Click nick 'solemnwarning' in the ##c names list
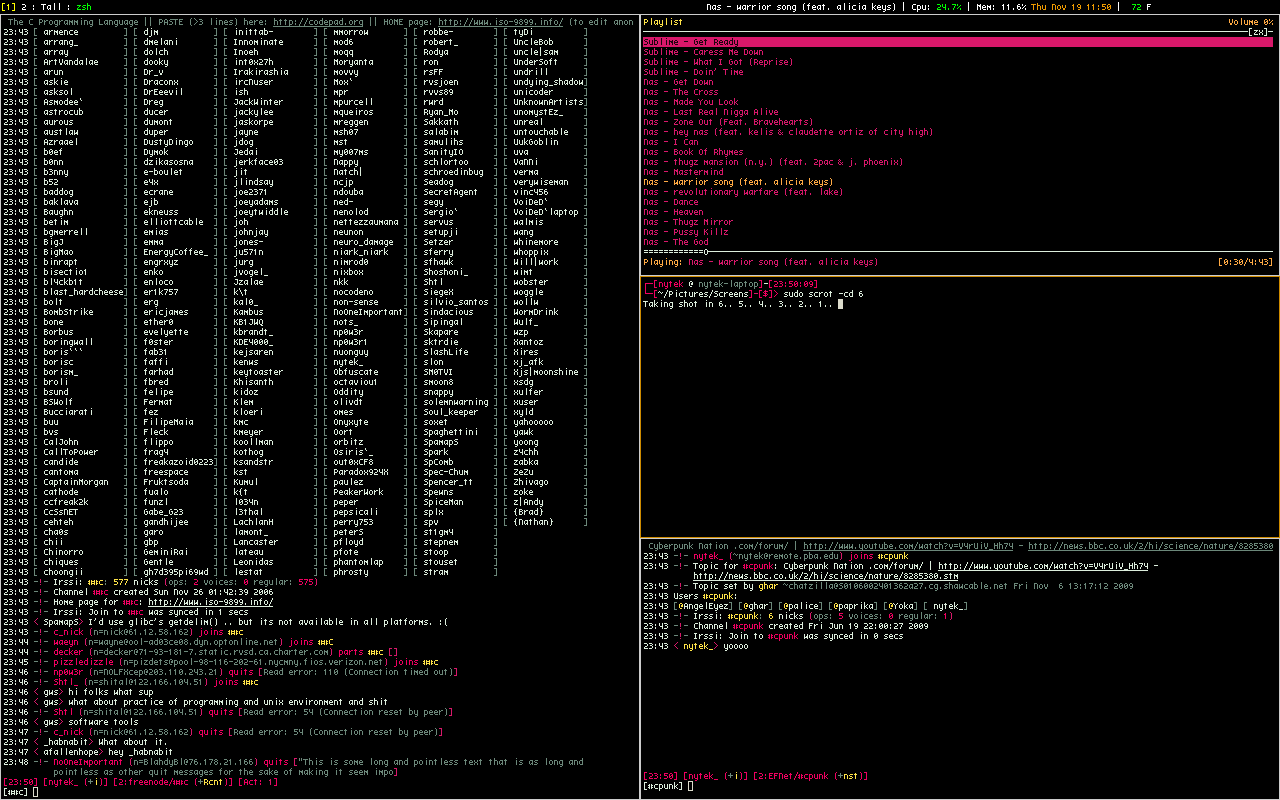This screenshot has width=1280, height=800. 456,402
